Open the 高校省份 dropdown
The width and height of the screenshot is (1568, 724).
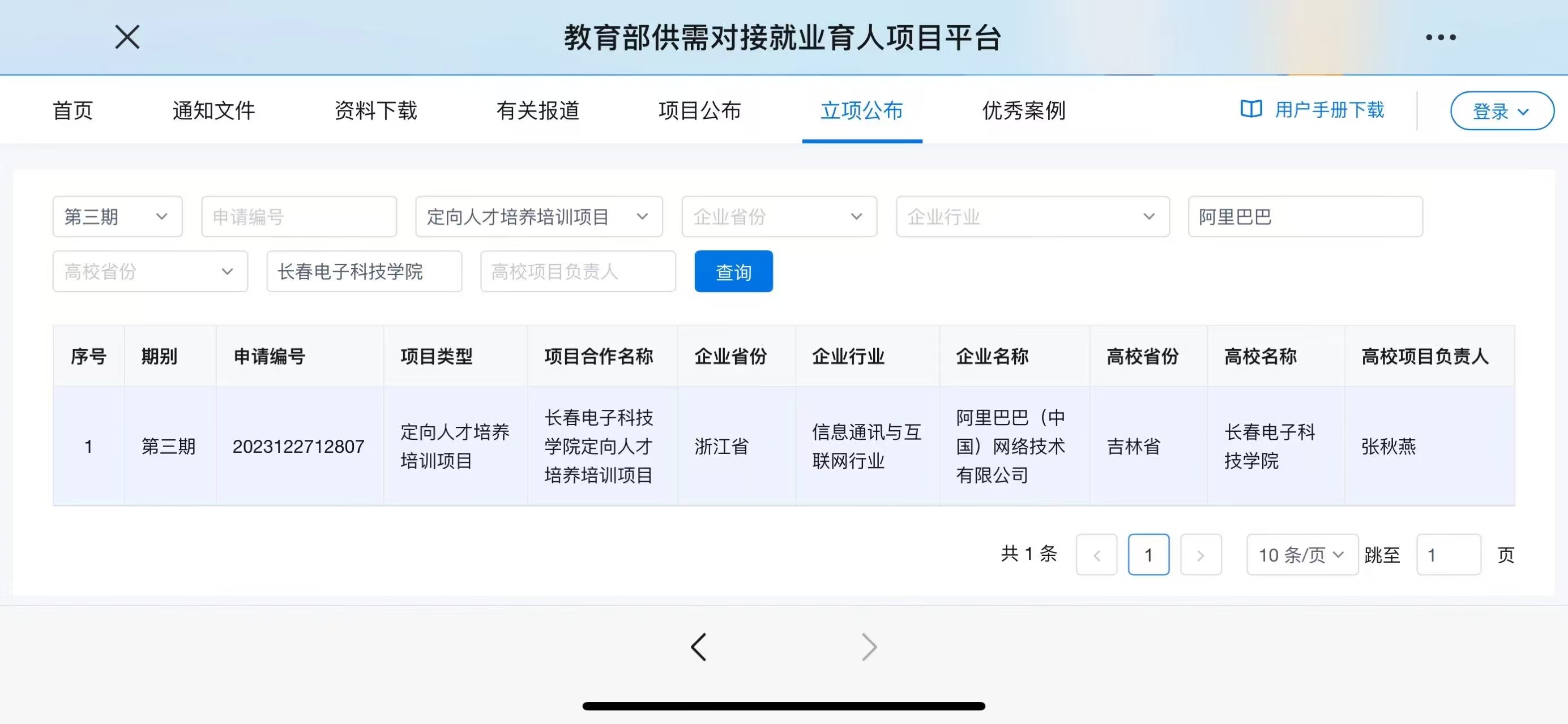[151, 271]
